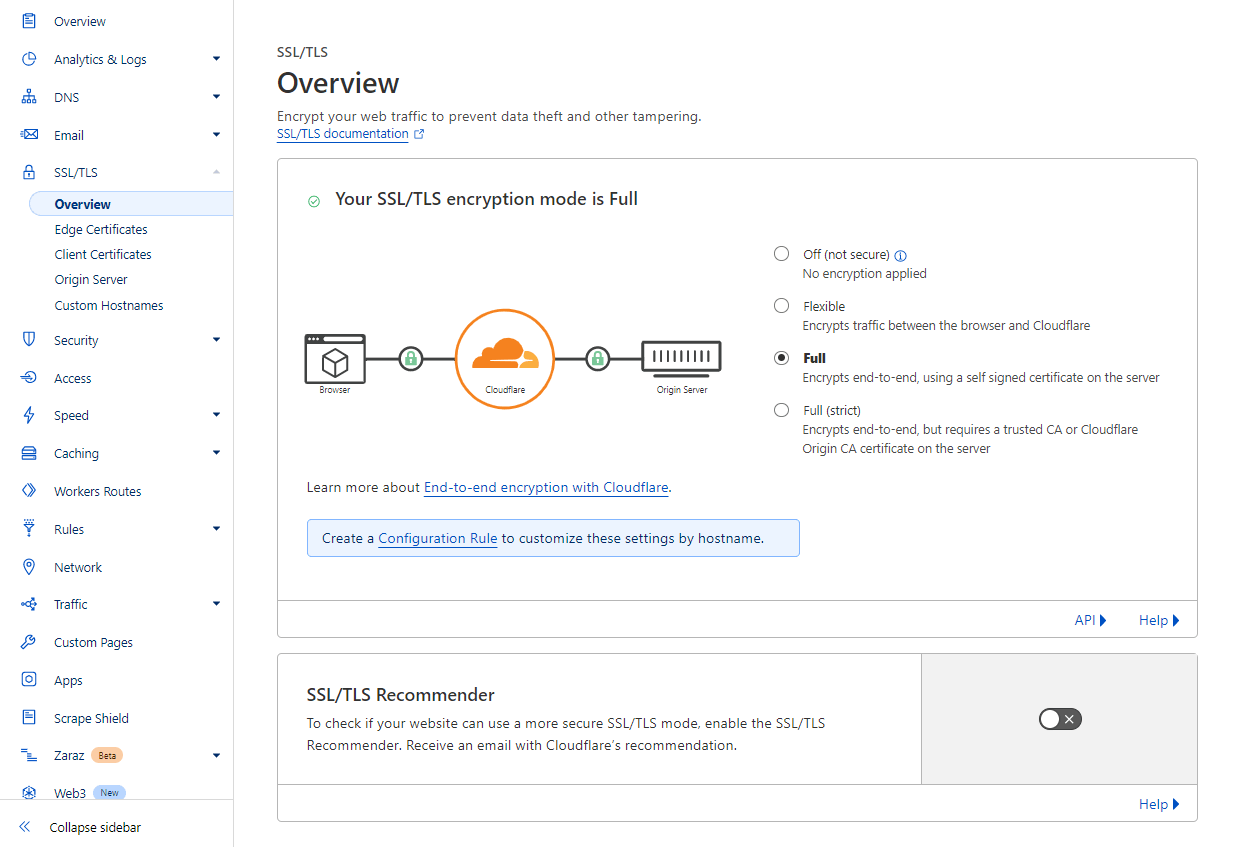Screen dimensions: 1251x847
Task: Click the DNS network icon
Action: (29, 97)
